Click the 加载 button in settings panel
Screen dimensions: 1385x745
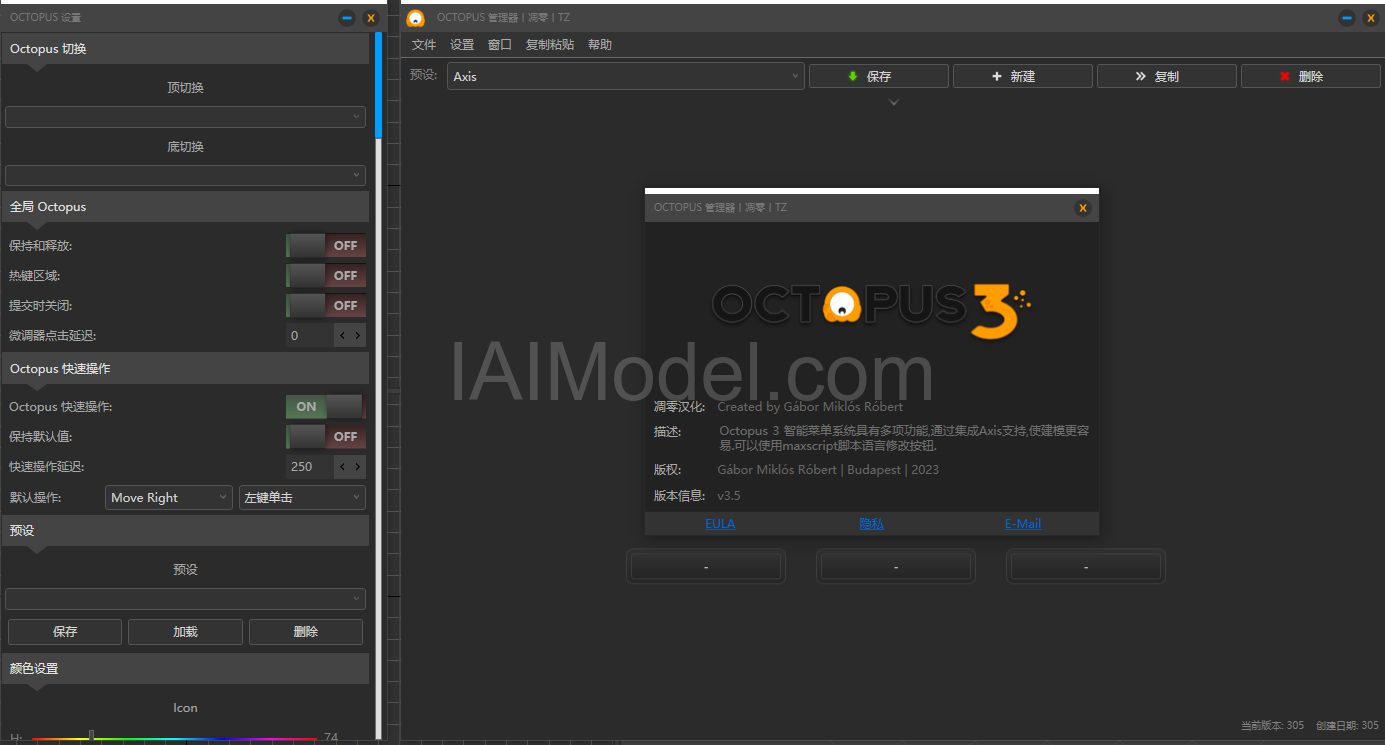point(185,632)
